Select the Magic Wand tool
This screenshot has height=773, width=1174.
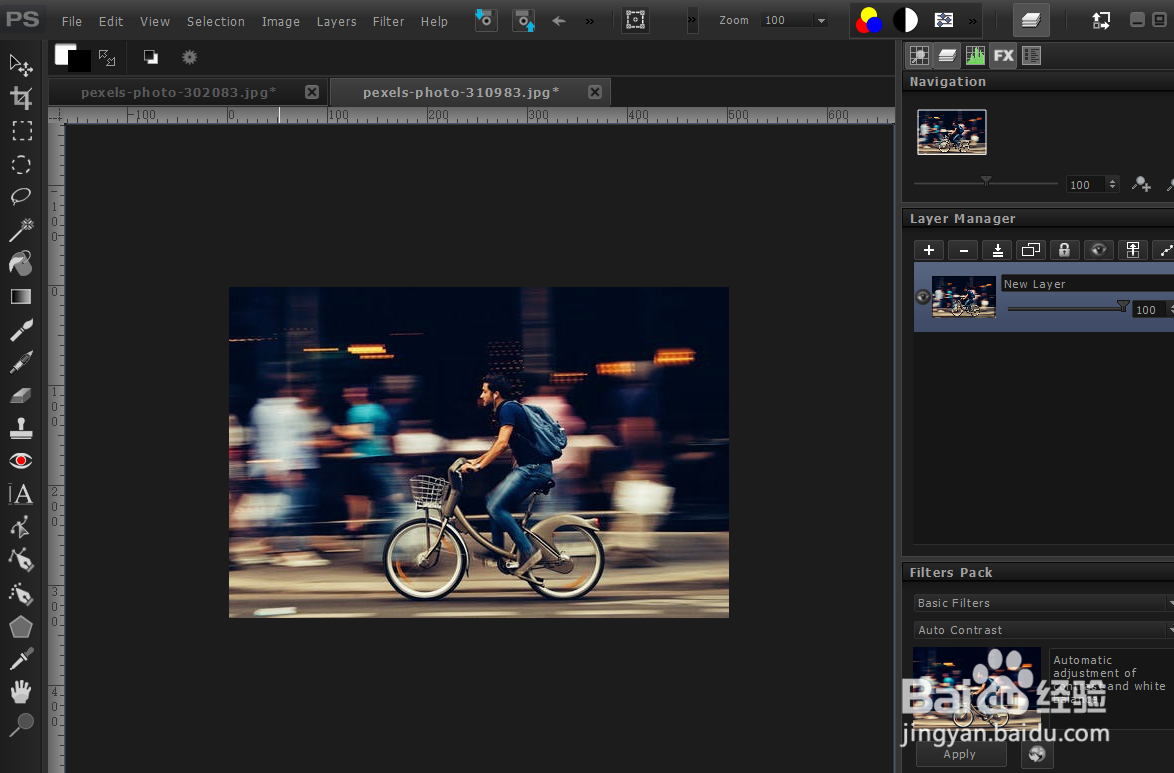(x=21, y=230)
